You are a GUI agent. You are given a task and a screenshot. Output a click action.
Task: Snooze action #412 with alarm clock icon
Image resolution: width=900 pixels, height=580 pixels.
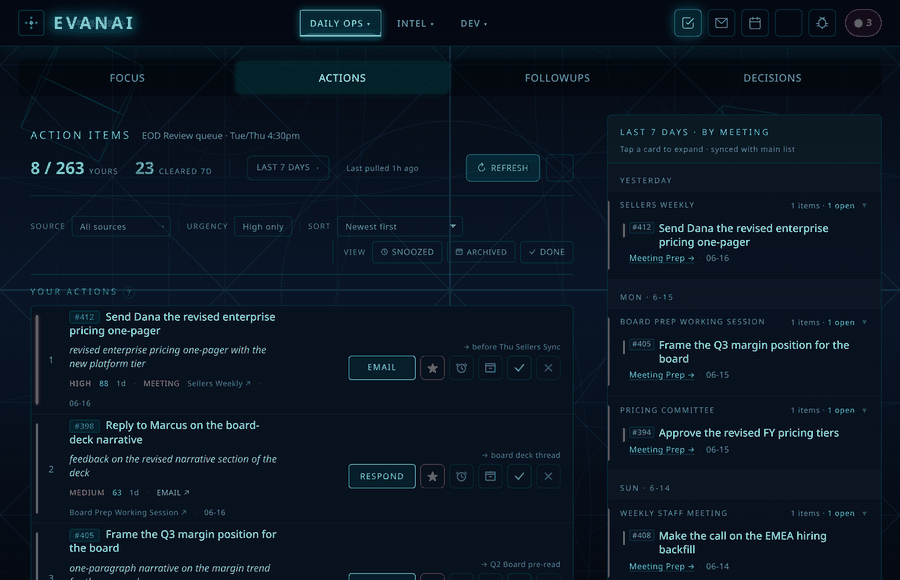click(461, 368)
